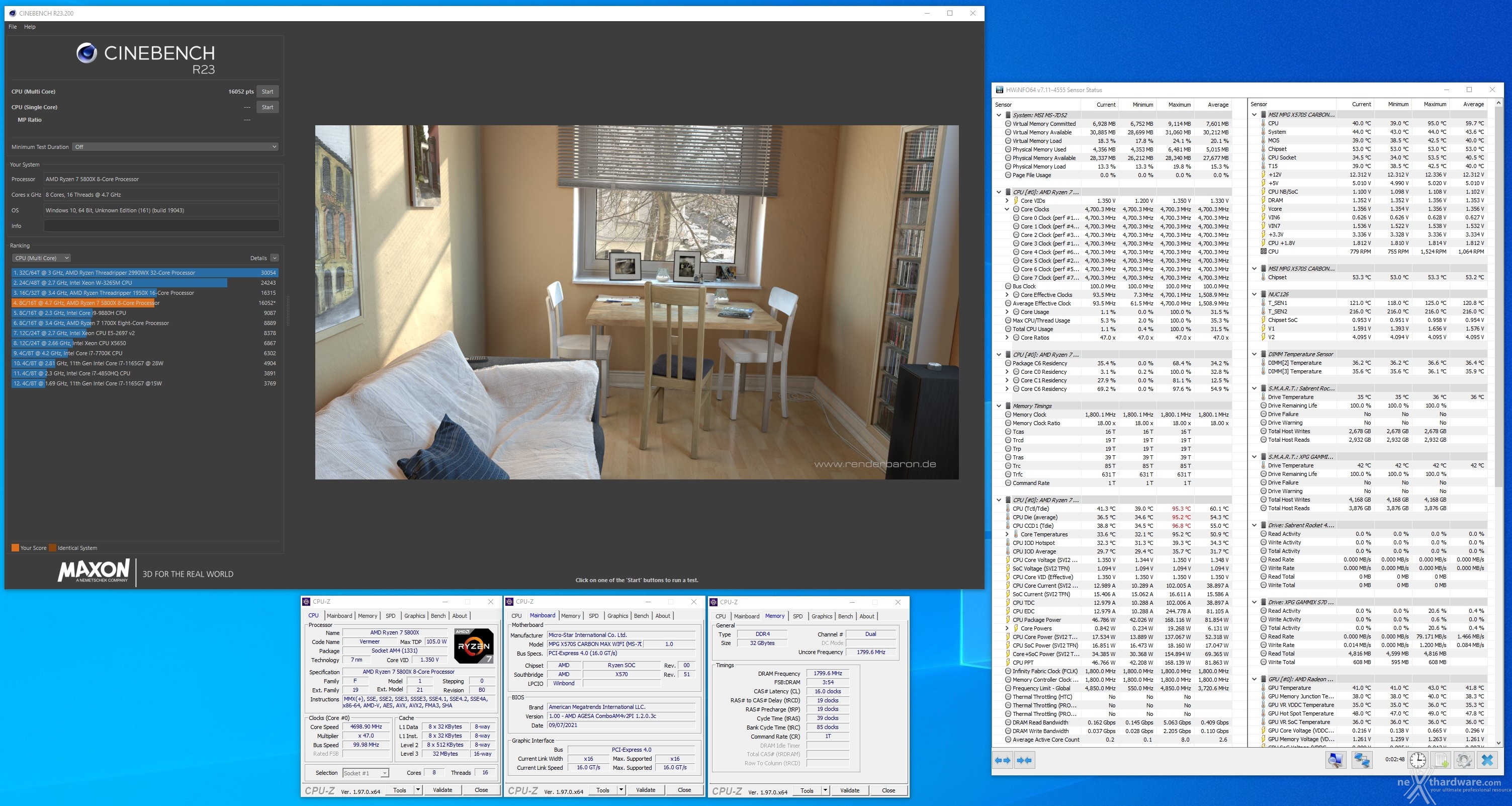
Task: Switch to SPD tab in CPU-Z Mainboard window
Action: pyautogui.click(x=593, y=616)
